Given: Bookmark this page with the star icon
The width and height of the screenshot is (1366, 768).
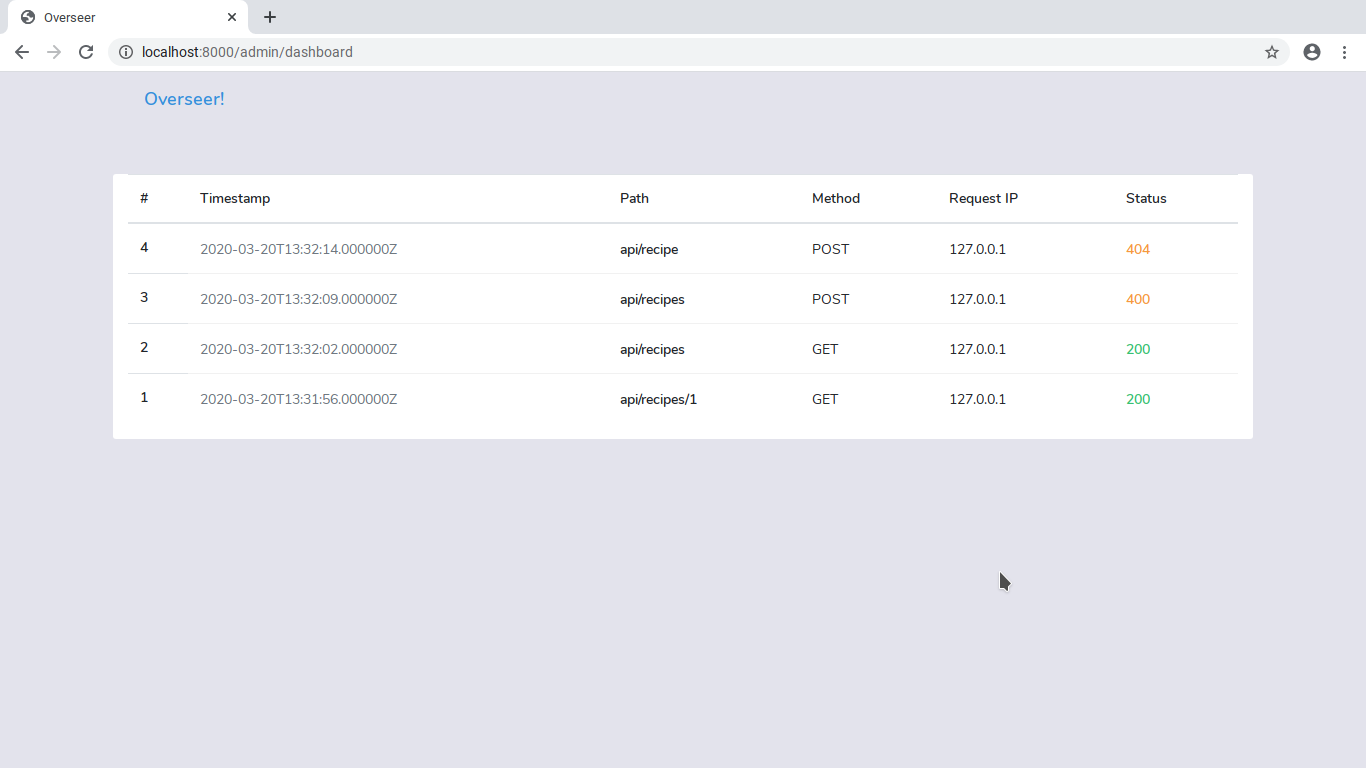Looking at the screenshot, I should (1272, 52).
